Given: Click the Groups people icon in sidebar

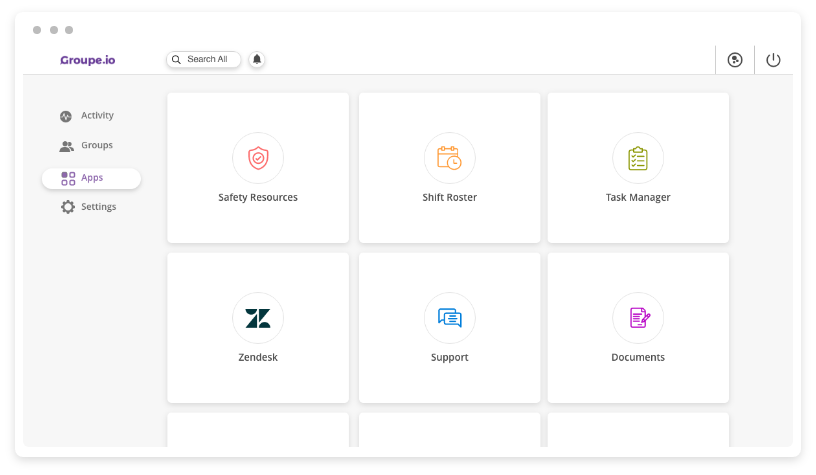Looking at the screenshot, I should click(67, 146).
